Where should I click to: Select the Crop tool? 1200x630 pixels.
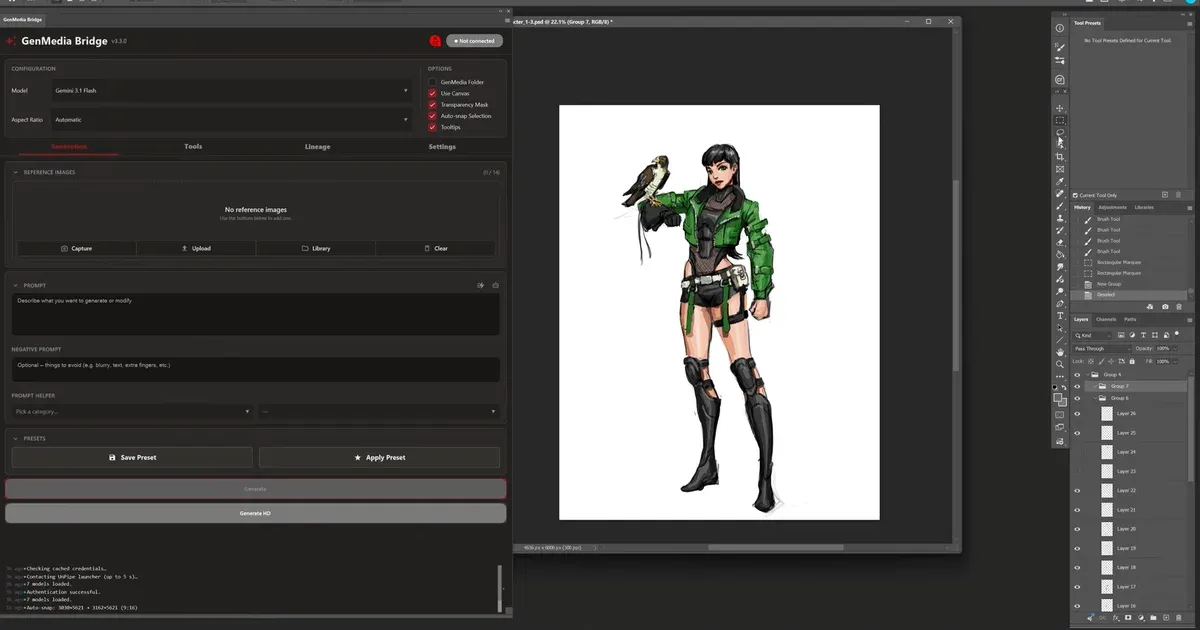(x=1060, y=157)
